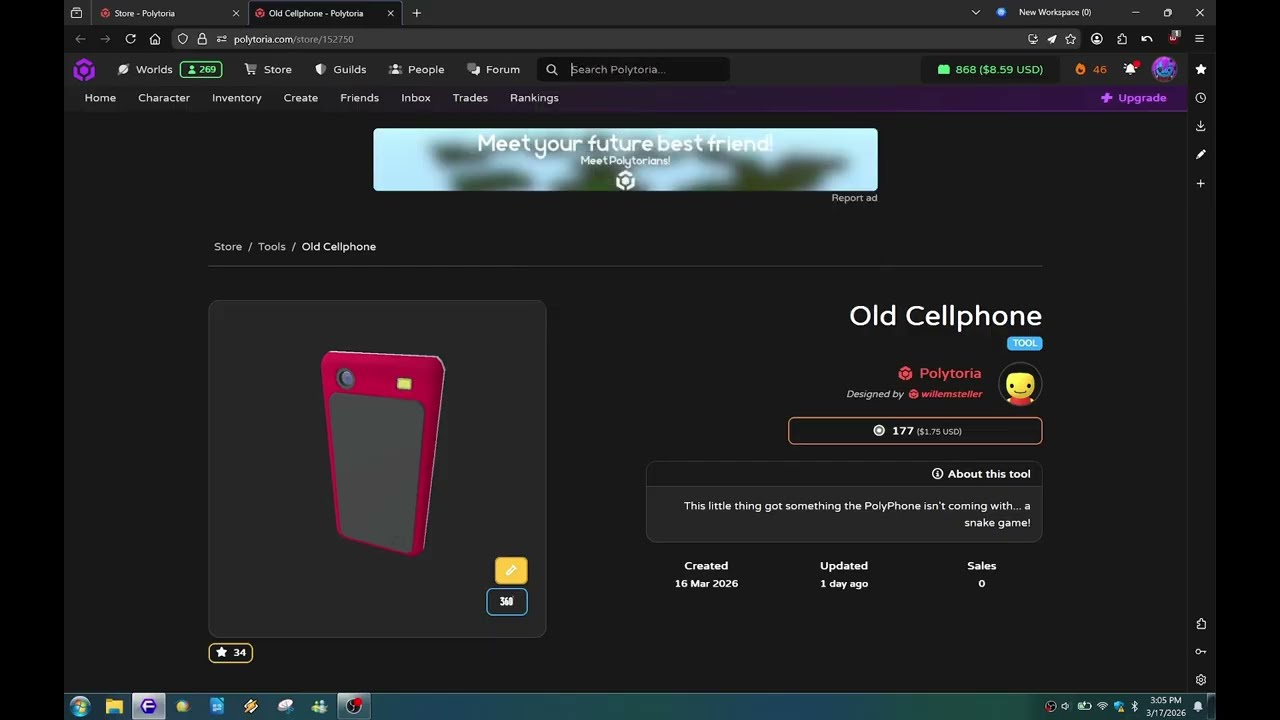Open the Trades page
Image resolution: width=1280 pixels, height=720 pixels.
(470, 98)
